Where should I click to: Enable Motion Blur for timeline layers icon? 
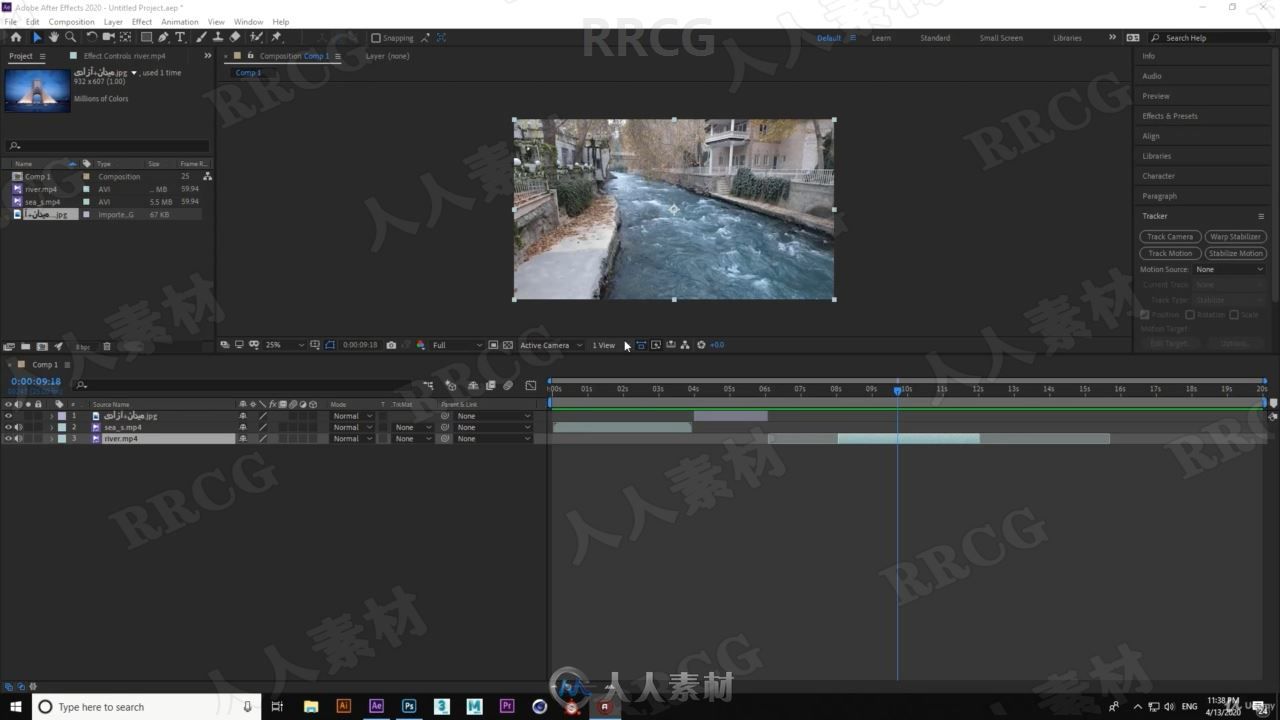click(508, 385)
